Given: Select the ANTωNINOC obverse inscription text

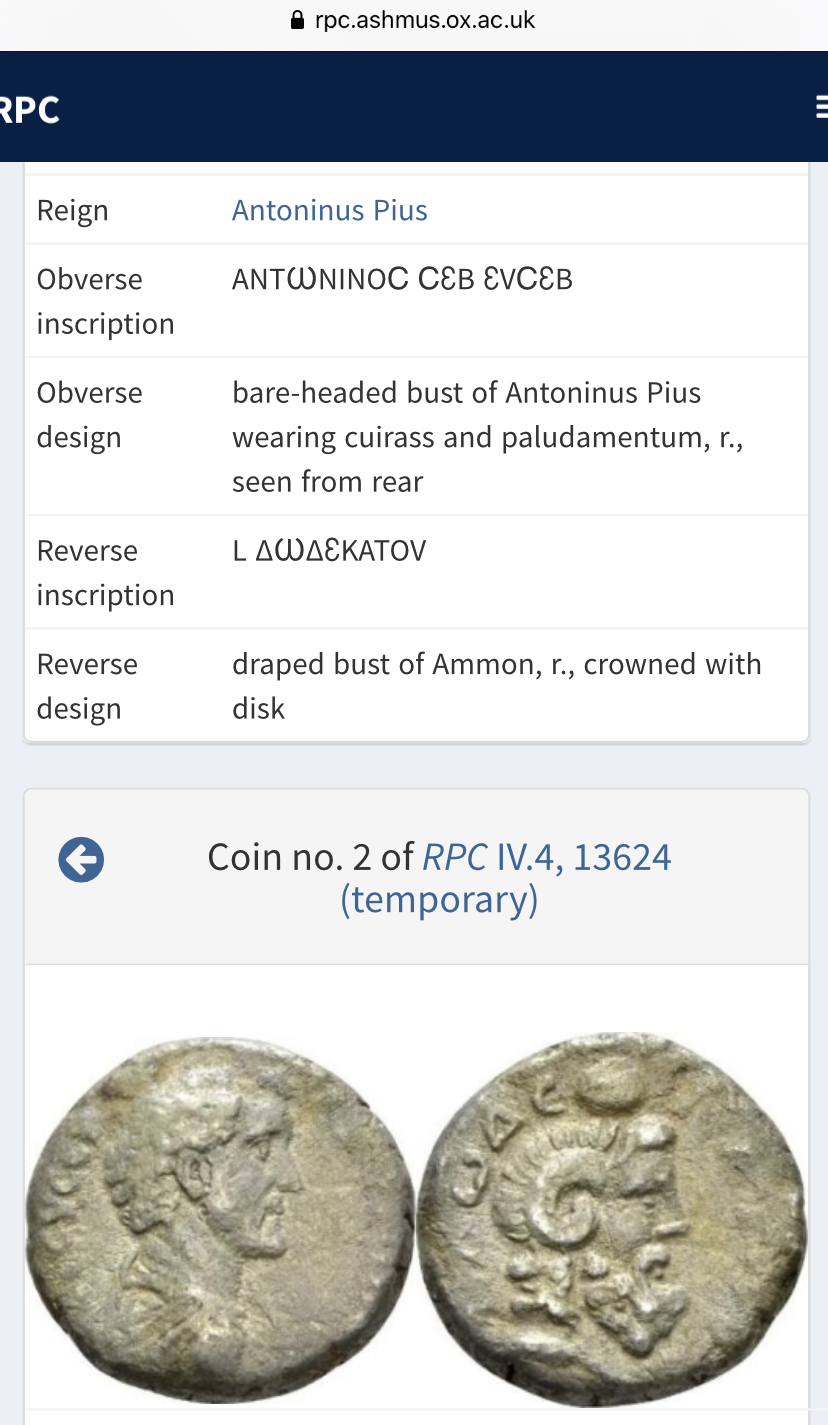Looking at the screenshot, I should point(402,279).
